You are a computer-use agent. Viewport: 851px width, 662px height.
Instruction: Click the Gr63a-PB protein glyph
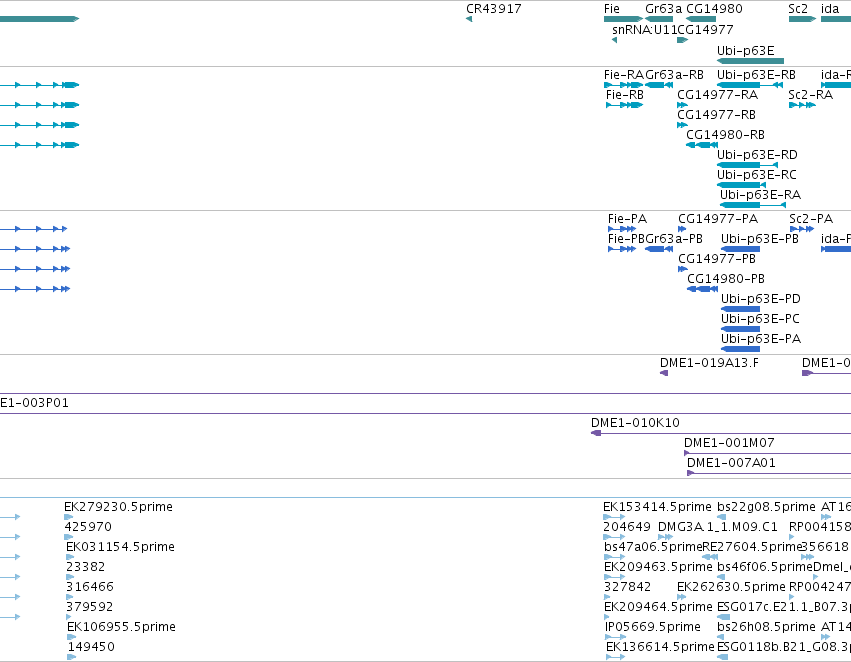(659, 249)
